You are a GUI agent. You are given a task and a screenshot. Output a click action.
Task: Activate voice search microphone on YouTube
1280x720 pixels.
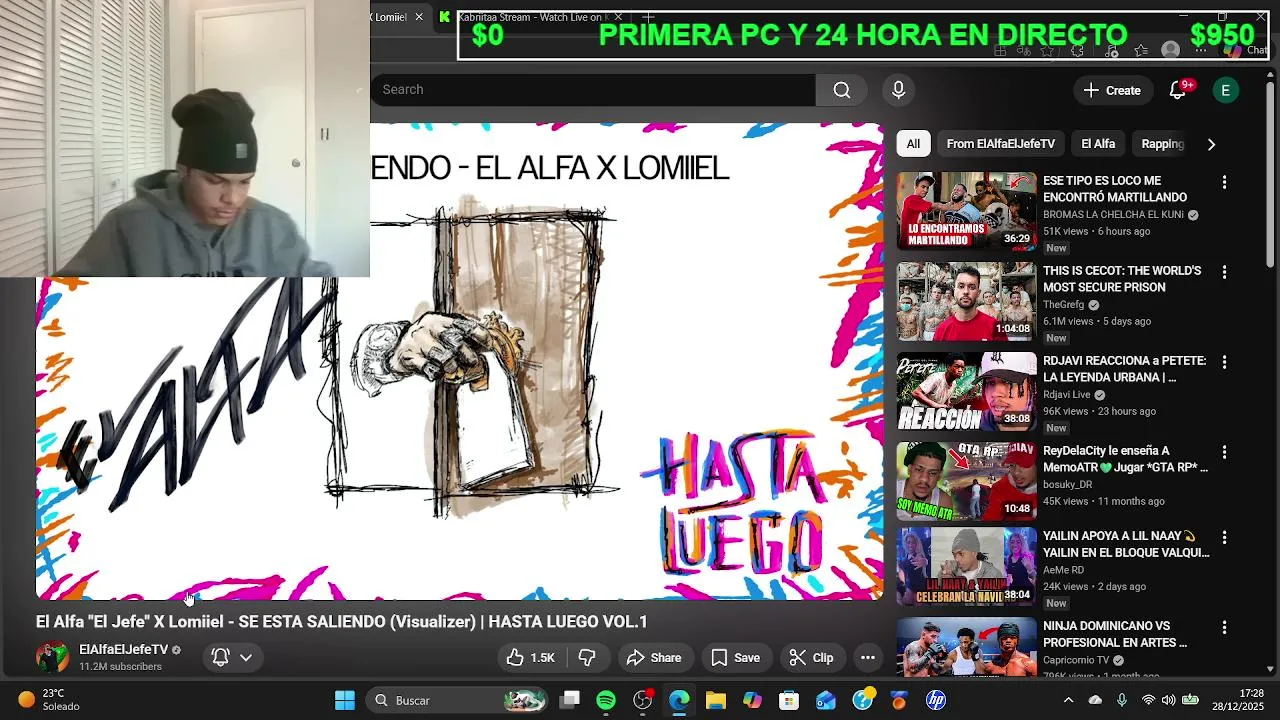pos(898,90)
